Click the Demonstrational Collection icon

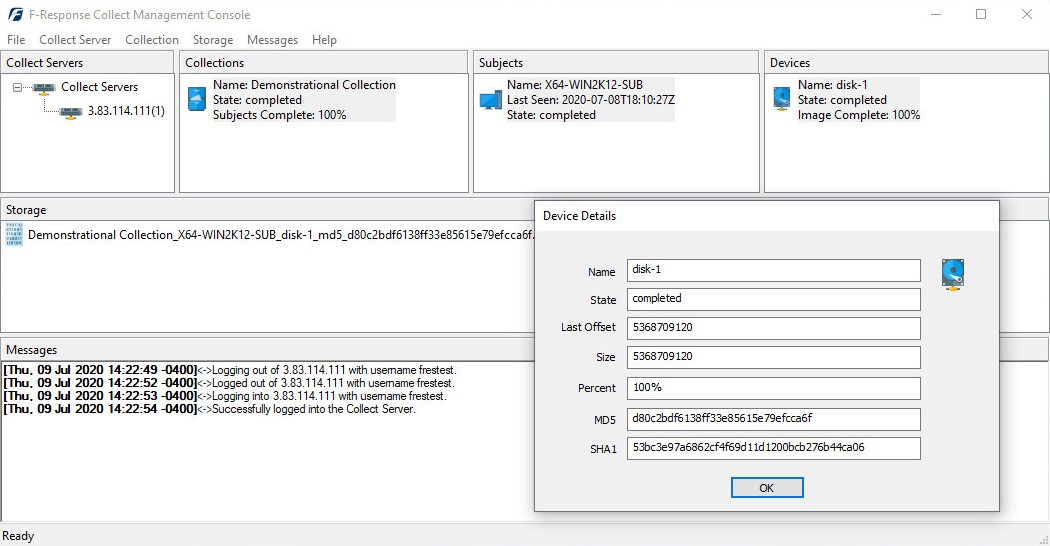pyautogui.click(x=197, y=99)
